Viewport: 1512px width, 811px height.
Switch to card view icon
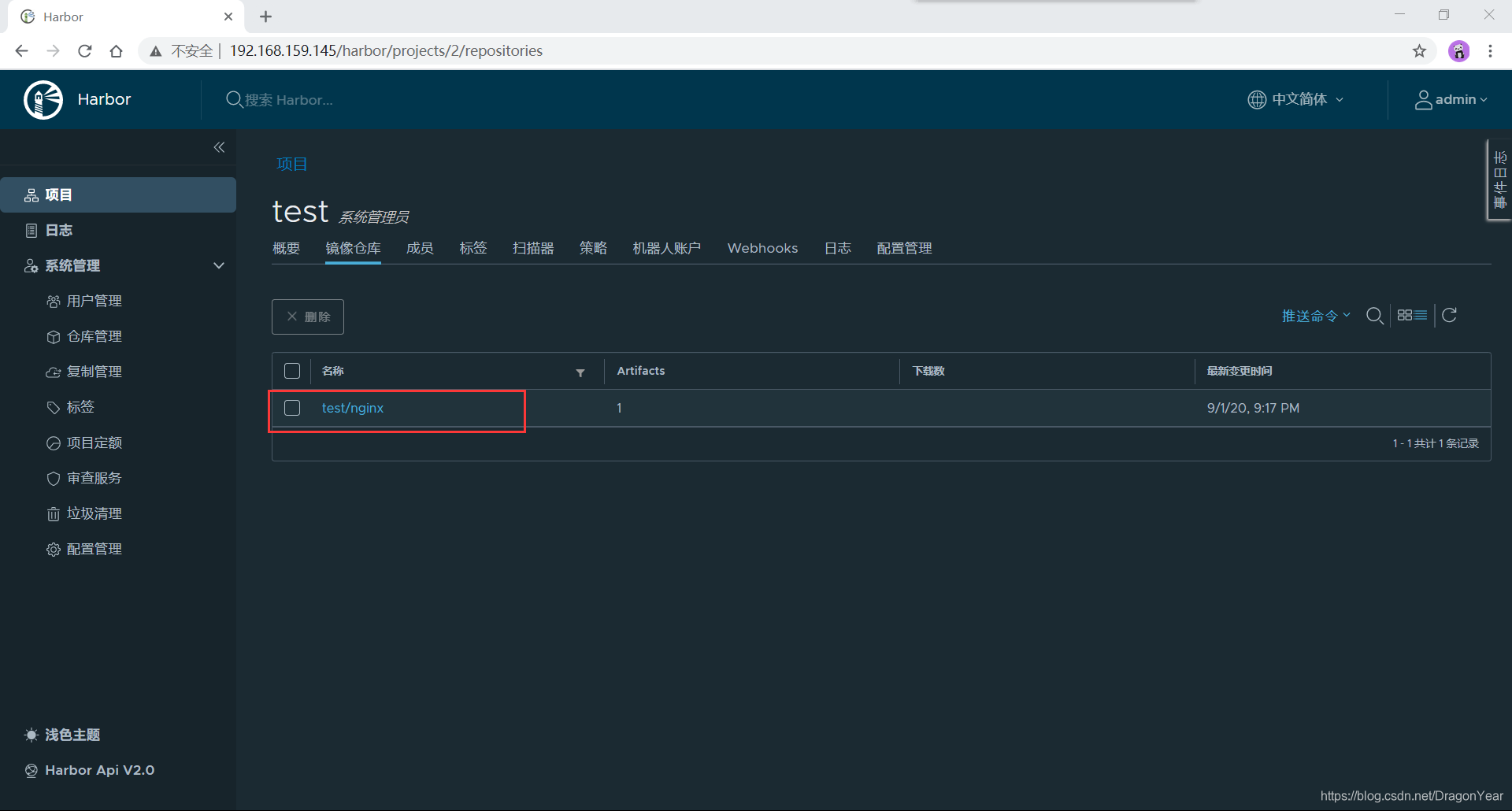[x=1405, y=315]
